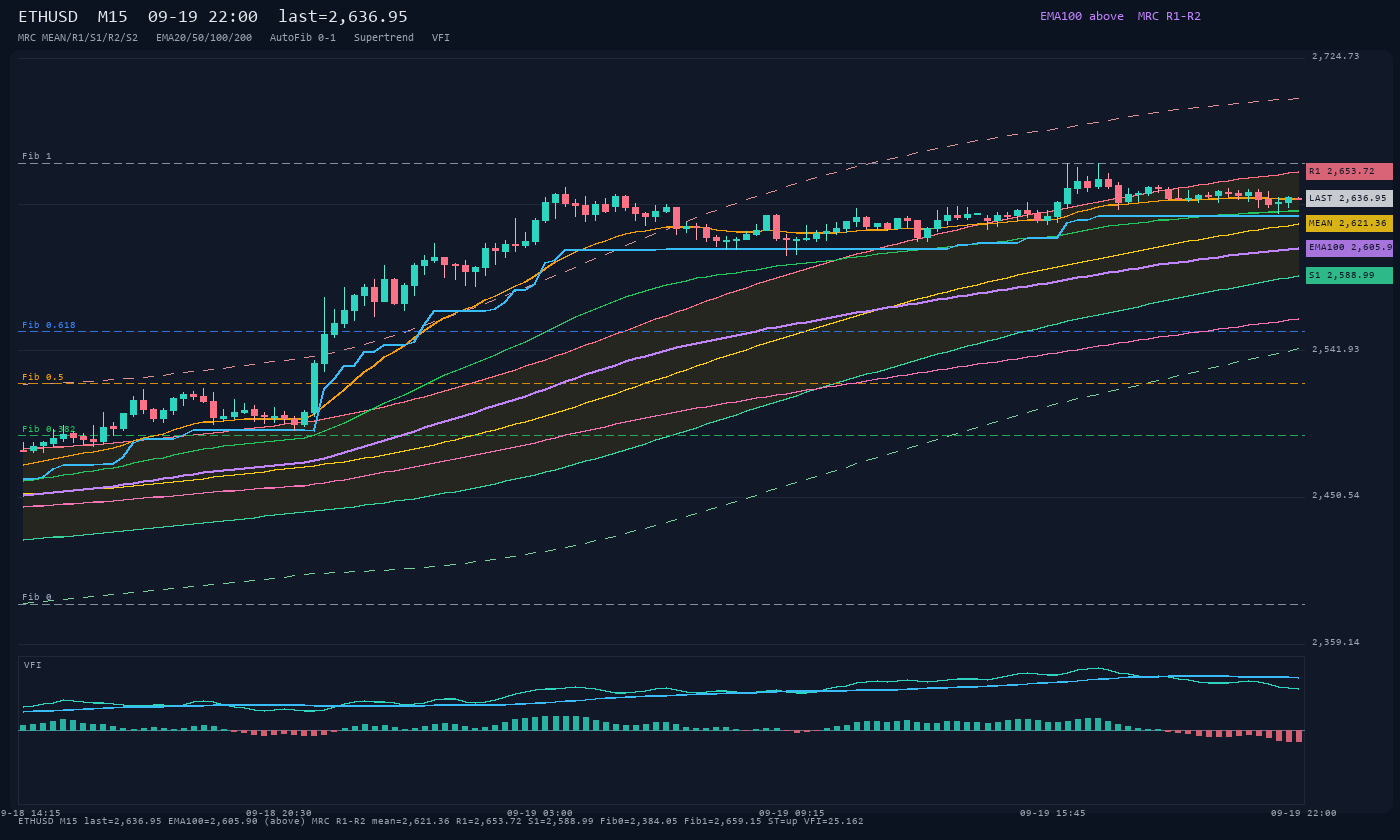Image resolution: width=1400 pixels, height=840 pixels.
Task: Click the VFI legend entry in header
Action: pos(441,37)
